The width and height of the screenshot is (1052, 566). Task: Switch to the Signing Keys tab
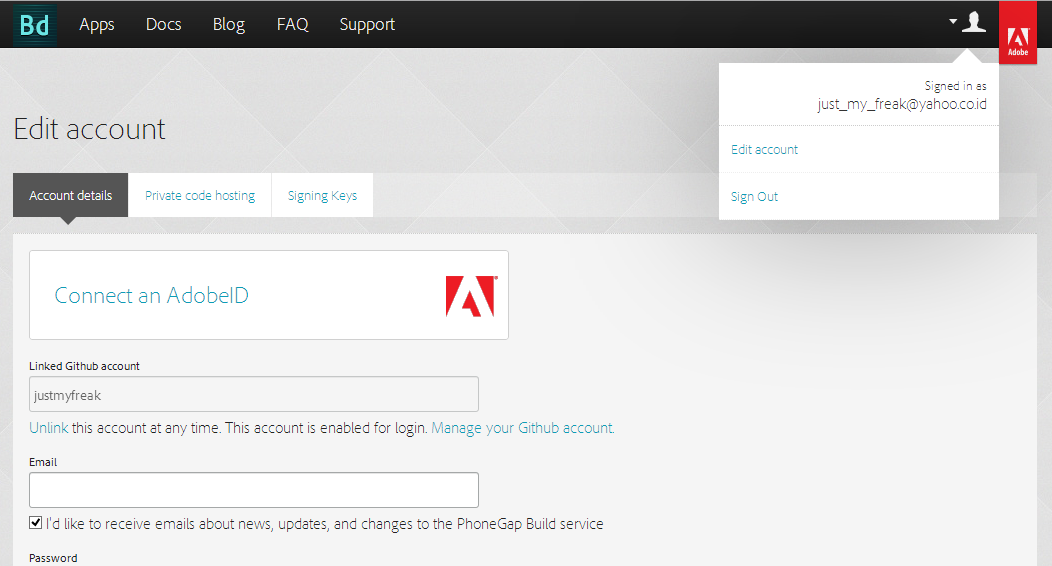(322, 195)
